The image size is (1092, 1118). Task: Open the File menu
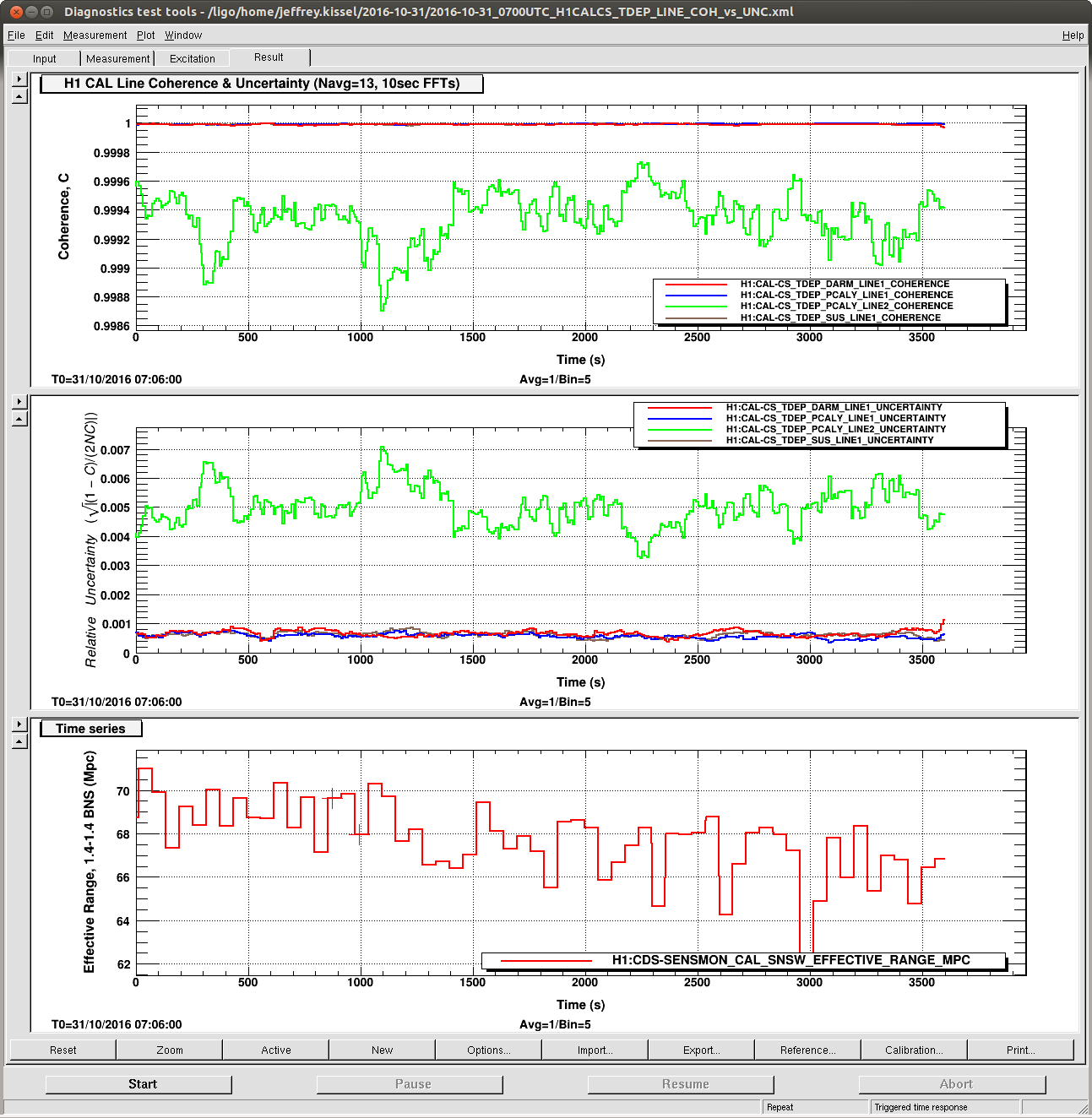(16, 35)
